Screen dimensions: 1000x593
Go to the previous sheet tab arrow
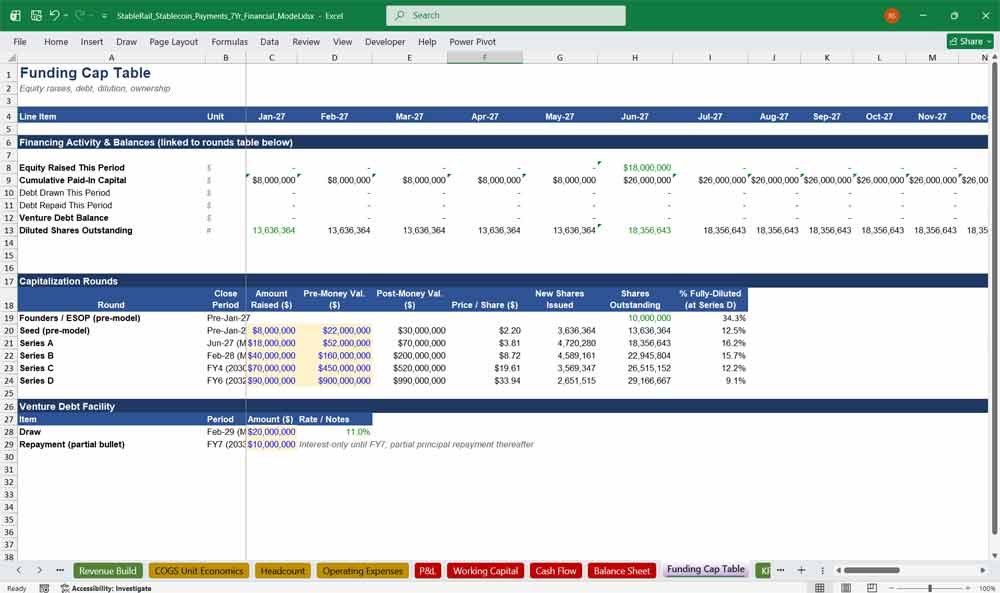pos(19,570)
